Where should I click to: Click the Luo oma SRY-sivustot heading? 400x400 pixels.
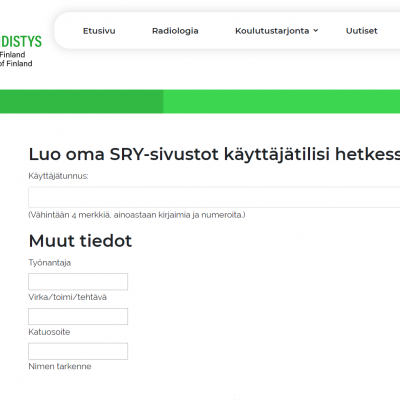tap(214, 154)
